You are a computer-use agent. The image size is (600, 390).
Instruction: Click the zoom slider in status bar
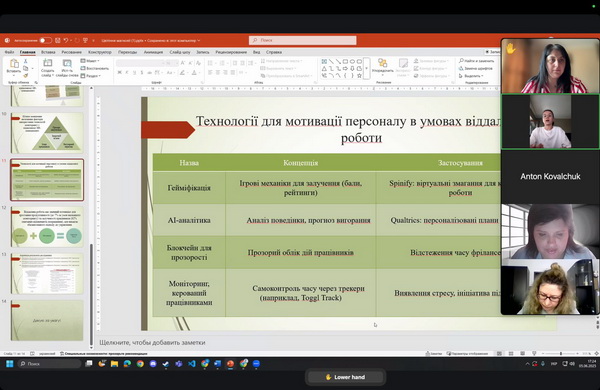point(561,354)
